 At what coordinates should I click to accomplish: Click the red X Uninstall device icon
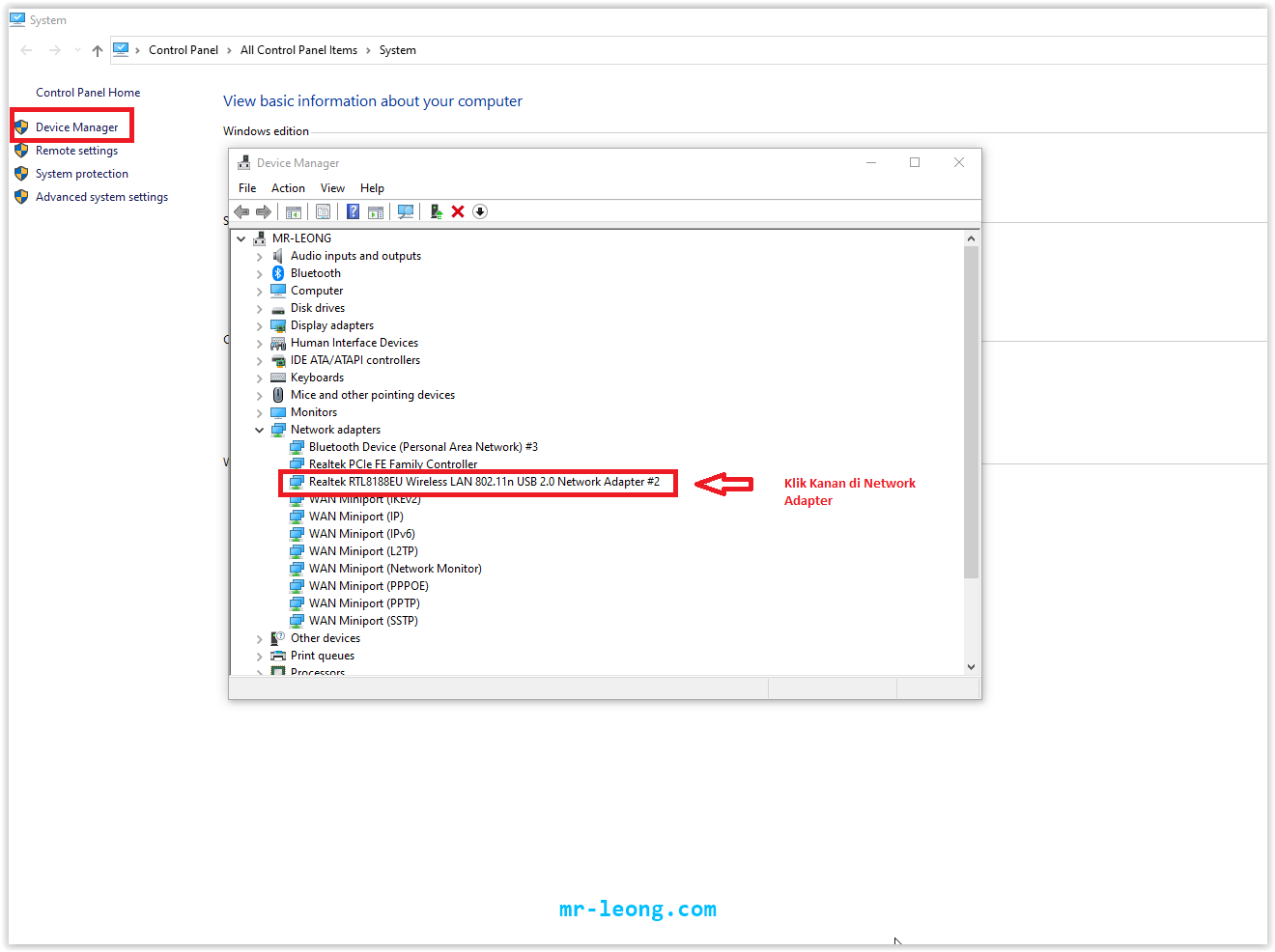[458, 211]
